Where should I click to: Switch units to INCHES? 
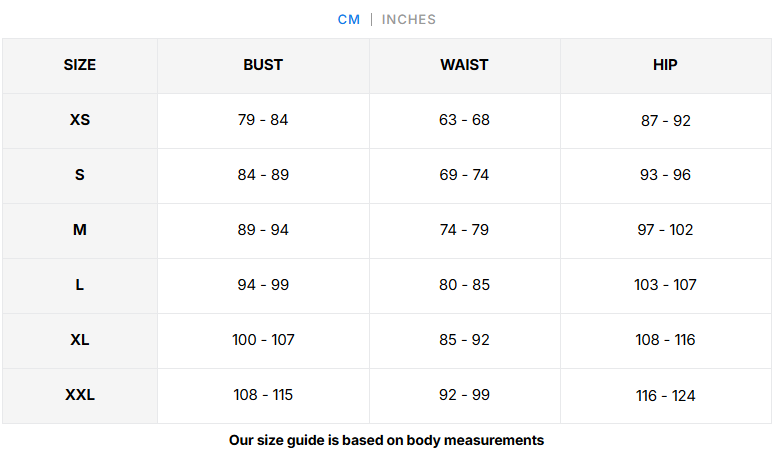tap(409, 20)
